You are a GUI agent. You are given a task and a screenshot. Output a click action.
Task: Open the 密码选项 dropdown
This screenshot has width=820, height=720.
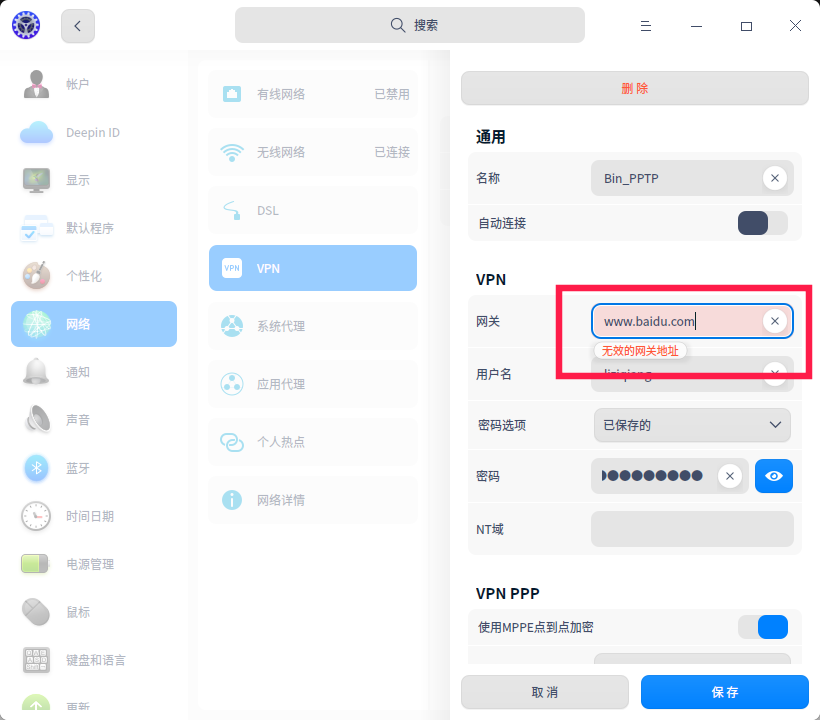[x=692, y=425]
